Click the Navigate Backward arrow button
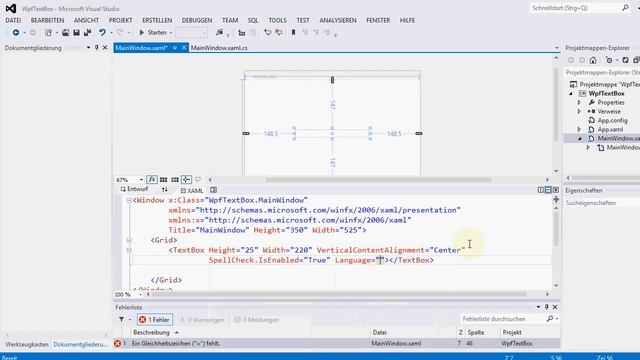Screen dimensions: 640x360 click(x=16, y=32)
